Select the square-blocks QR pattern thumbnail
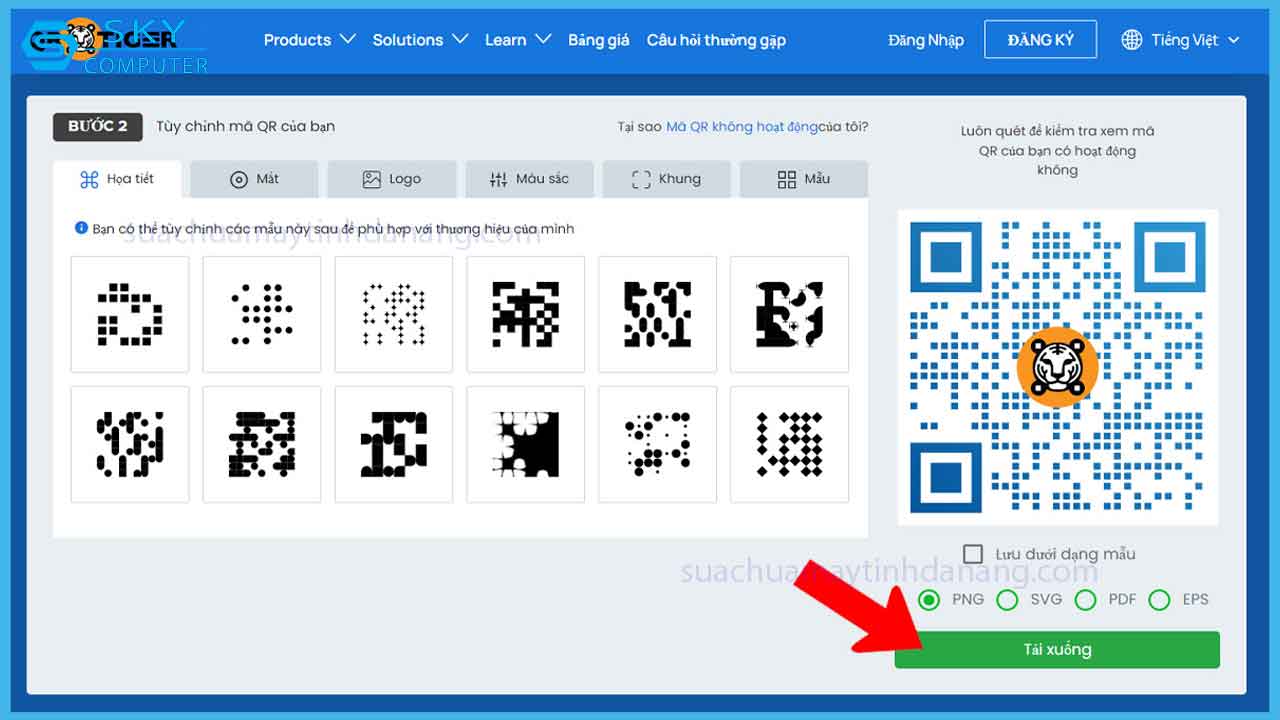1280x720 pixels. [130, 314]
